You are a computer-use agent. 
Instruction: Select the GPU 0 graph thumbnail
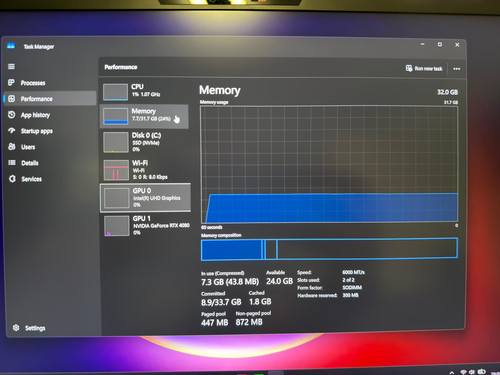coord(116,198)
